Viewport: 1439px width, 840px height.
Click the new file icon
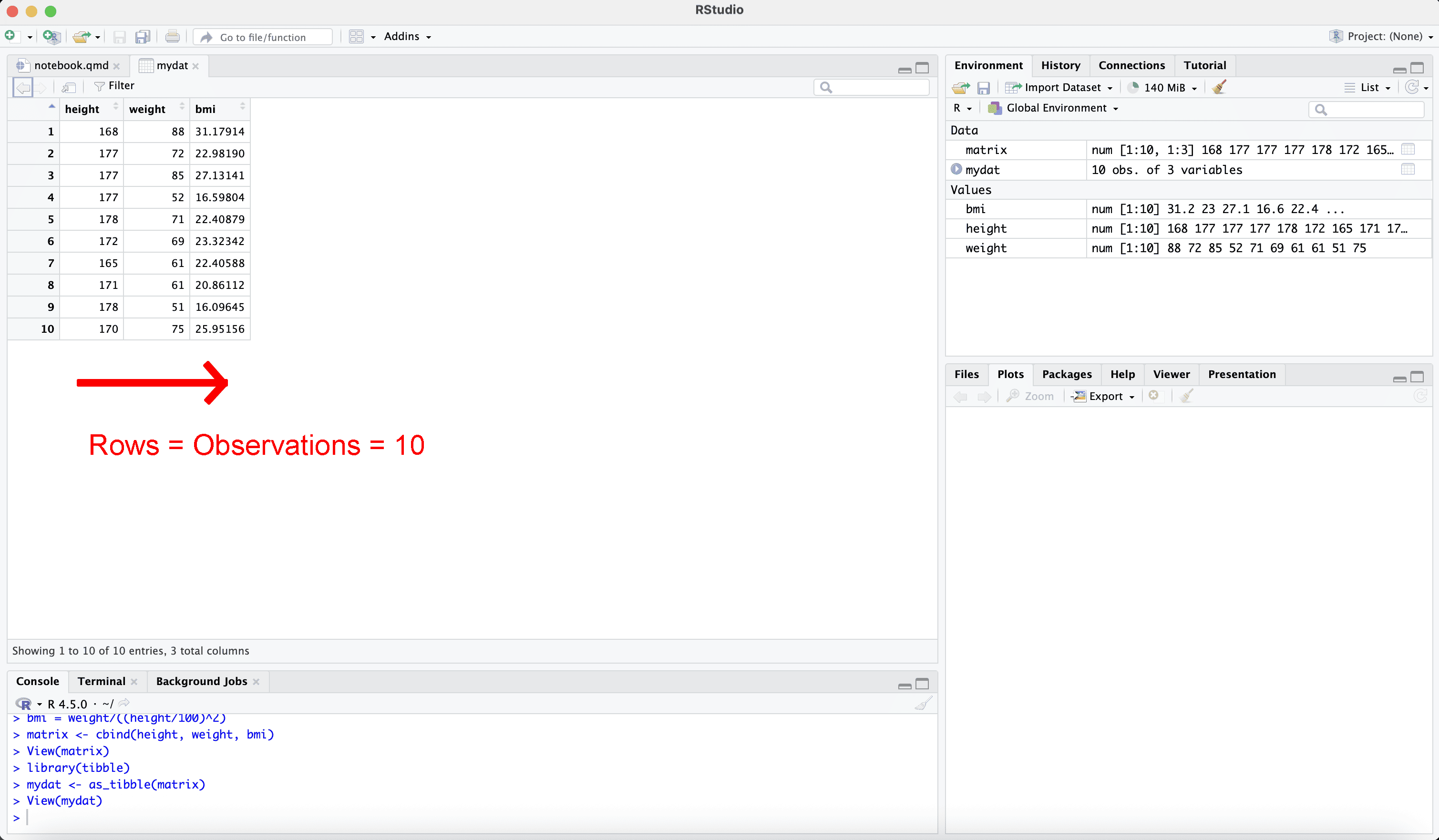pyautogui.click(x=10, y=37)
